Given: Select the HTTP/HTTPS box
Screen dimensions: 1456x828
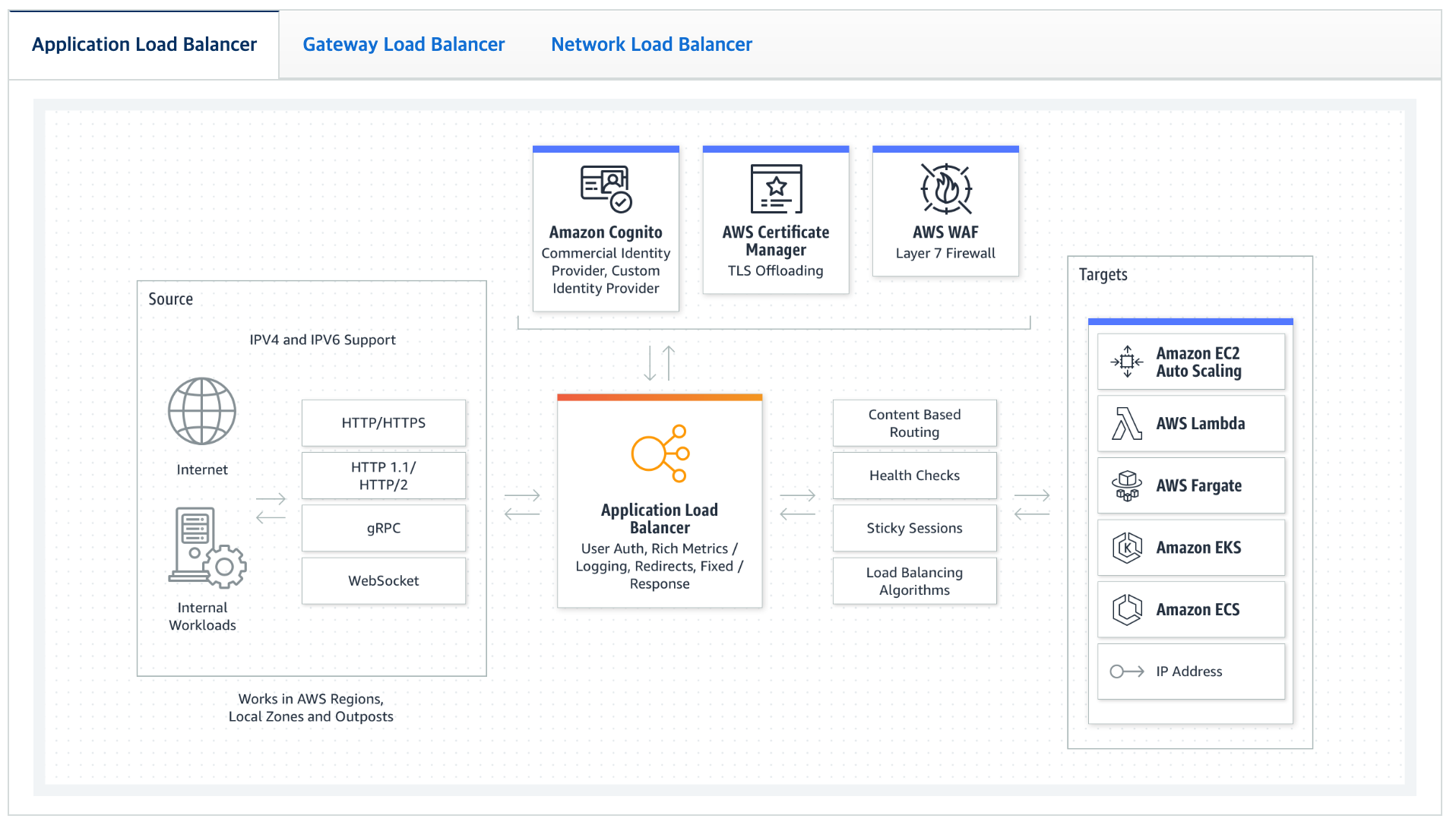Looking at the screenshot, I should (x=384, y=423).
